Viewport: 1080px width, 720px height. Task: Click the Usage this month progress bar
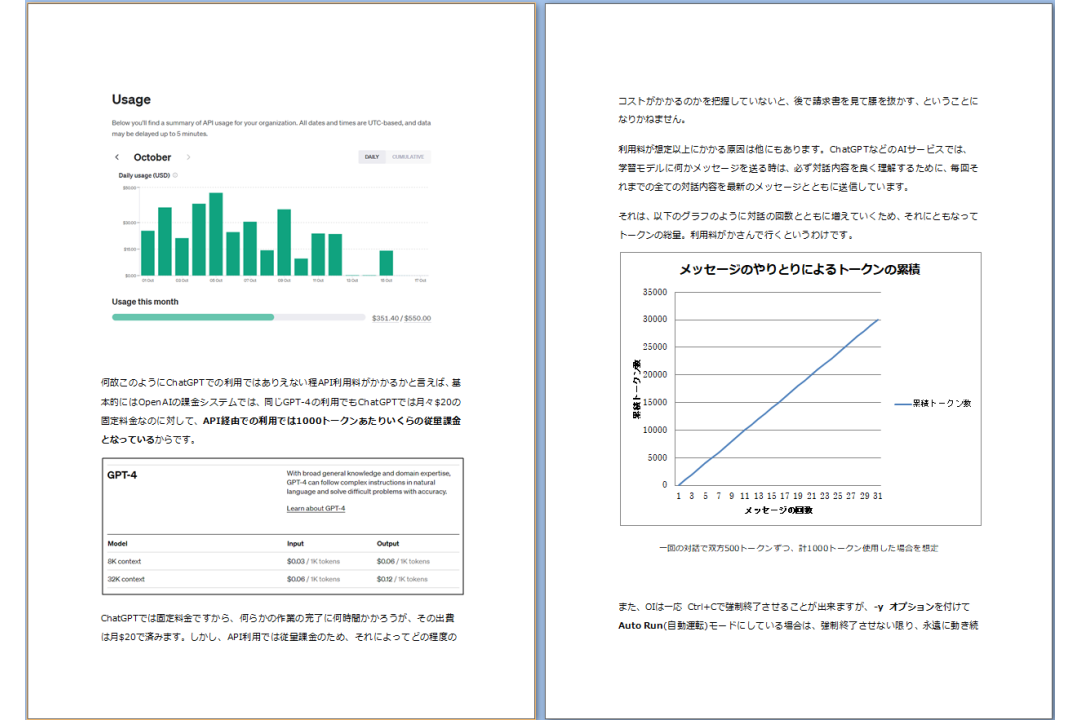click(238, 318)
